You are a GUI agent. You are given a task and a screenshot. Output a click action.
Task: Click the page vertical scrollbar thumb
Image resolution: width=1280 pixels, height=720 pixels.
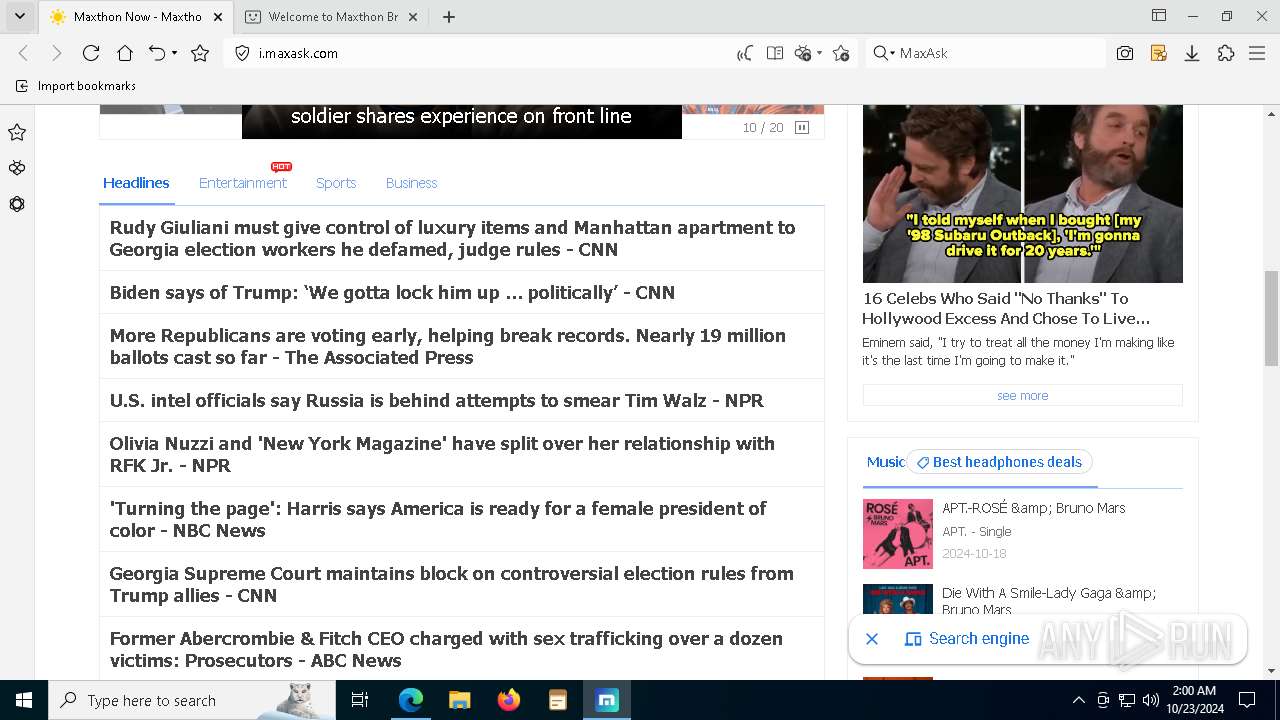click(1272, 318)
